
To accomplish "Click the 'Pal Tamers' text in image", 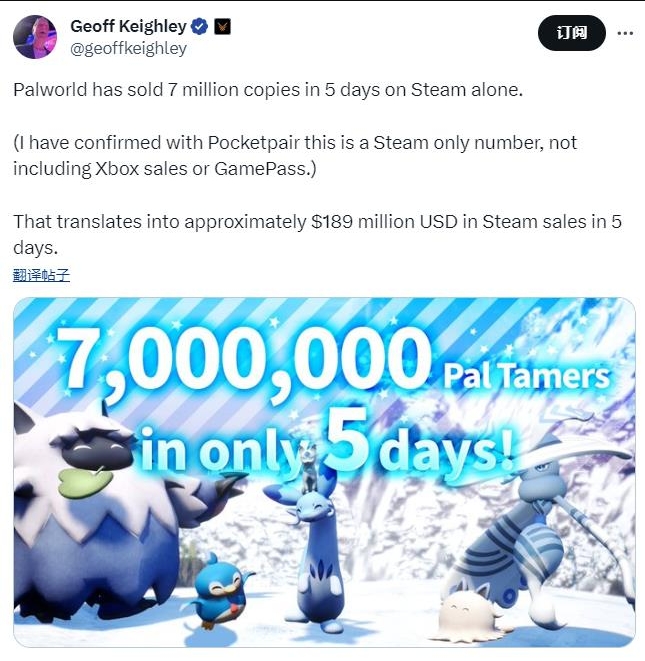I will click(526, 376).
